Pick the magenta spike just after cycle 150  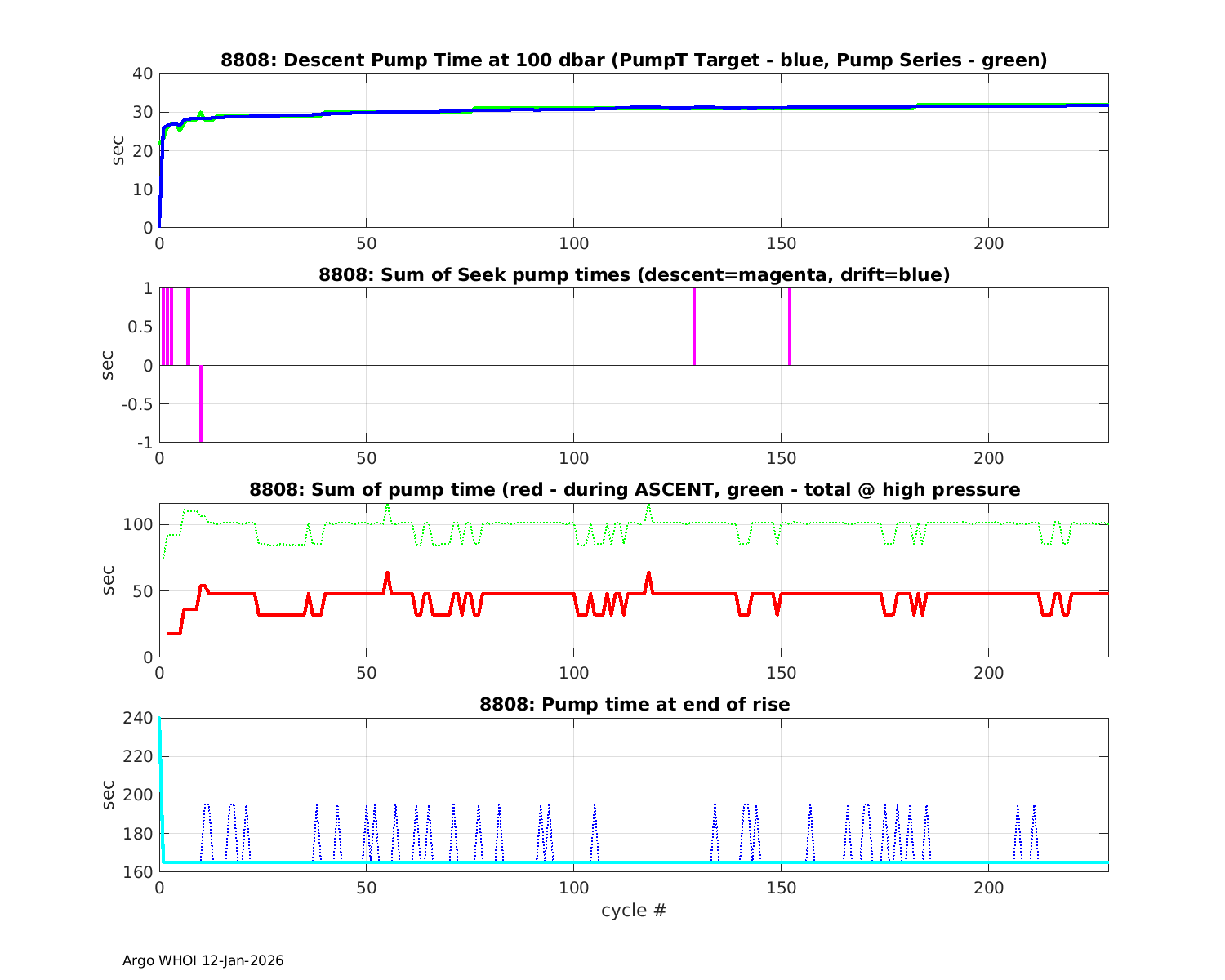tap(790, 327)
